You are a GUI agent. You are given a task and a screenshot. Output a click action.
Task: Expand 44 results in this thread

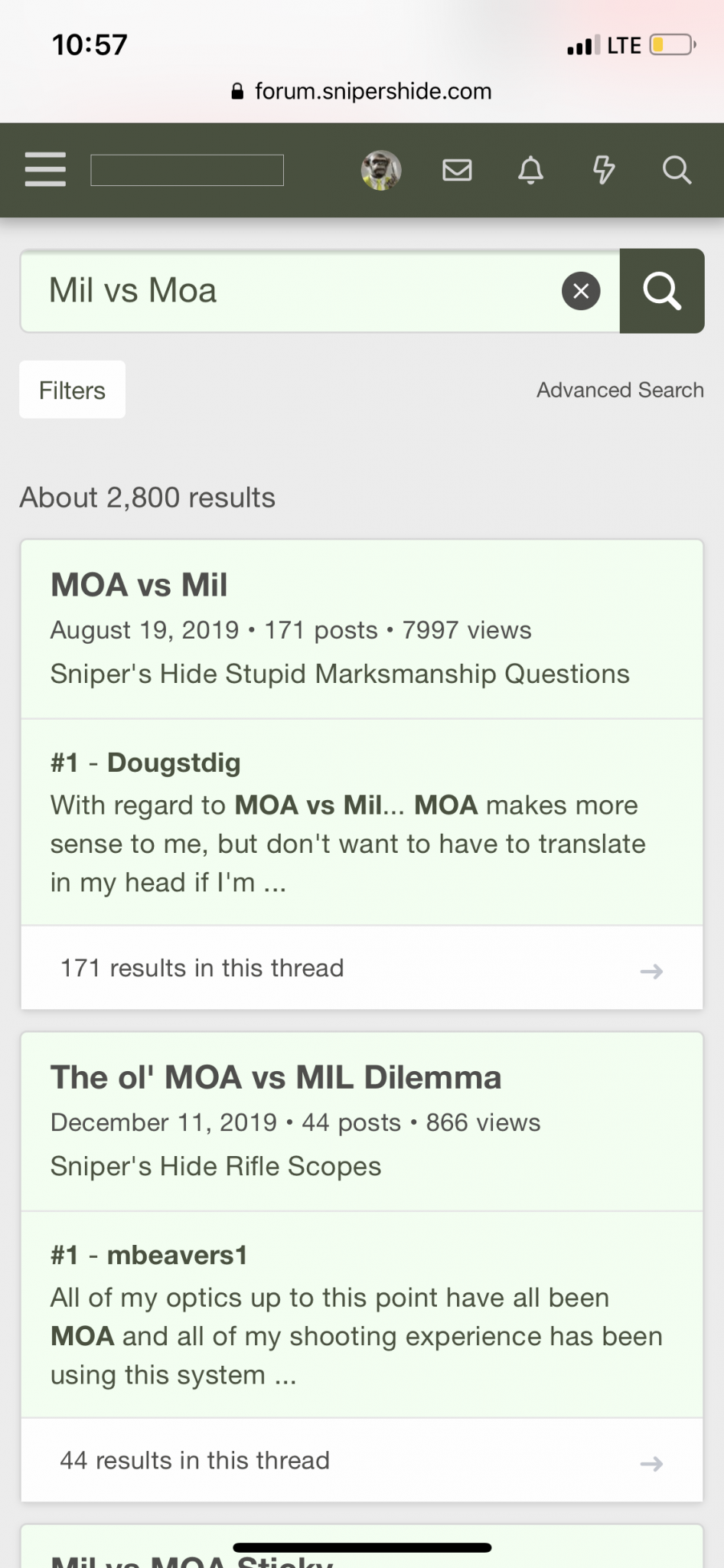(362, 1460)
